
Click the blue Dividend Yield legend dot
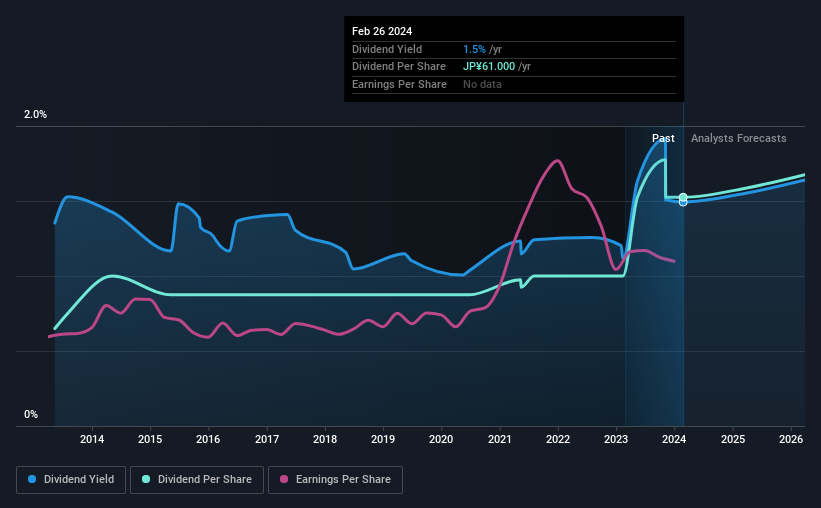(32, 479)
